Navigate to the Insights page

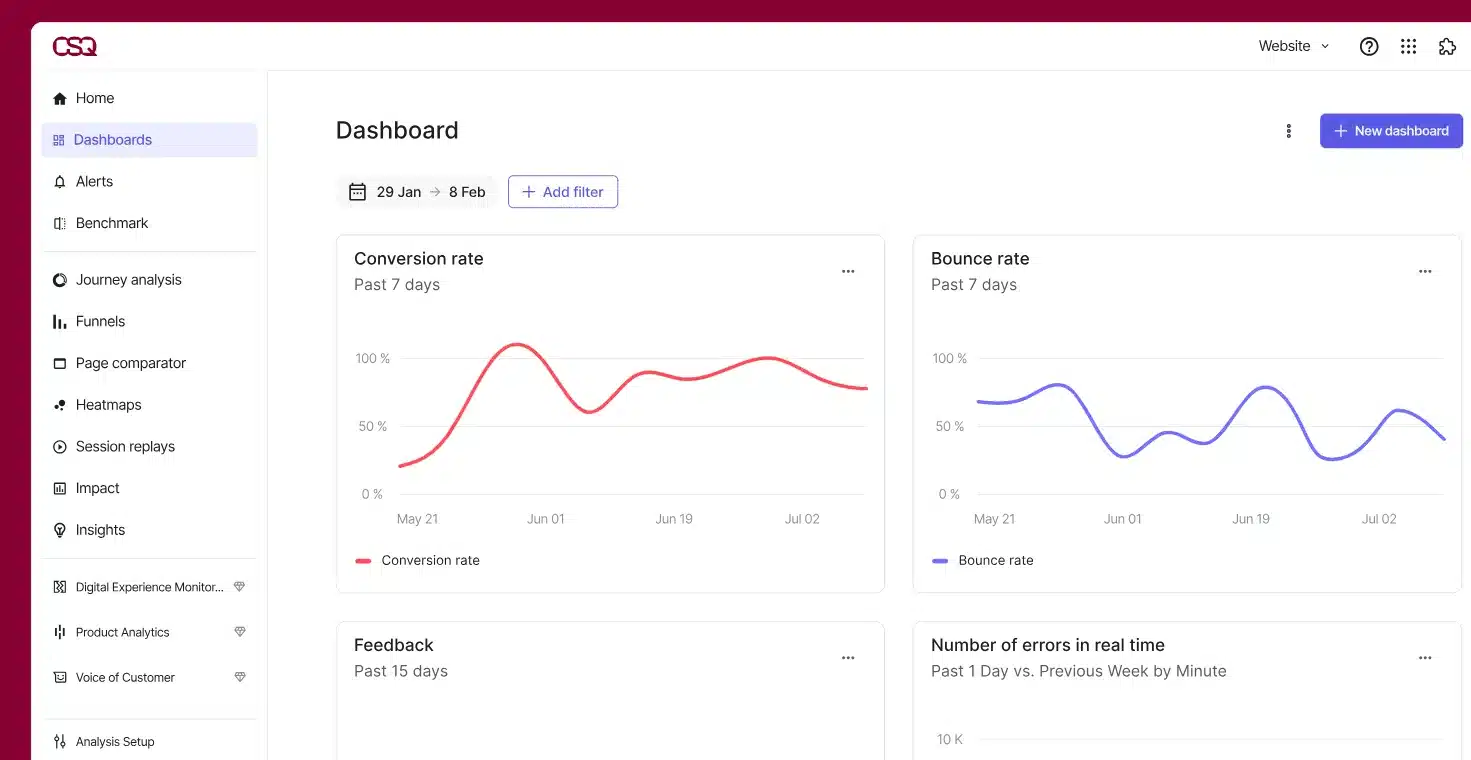pyautogui.click(x=100, y=529)
